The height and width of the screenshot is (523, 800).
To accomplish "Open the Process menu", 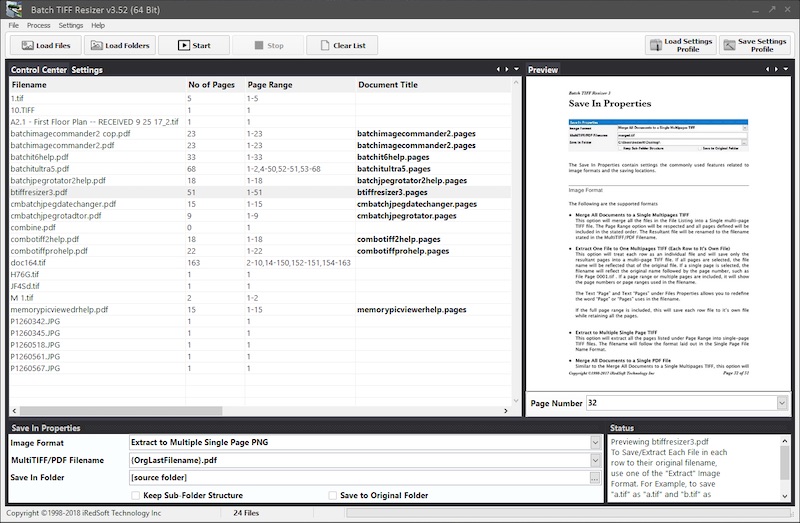I will [38, 25].
